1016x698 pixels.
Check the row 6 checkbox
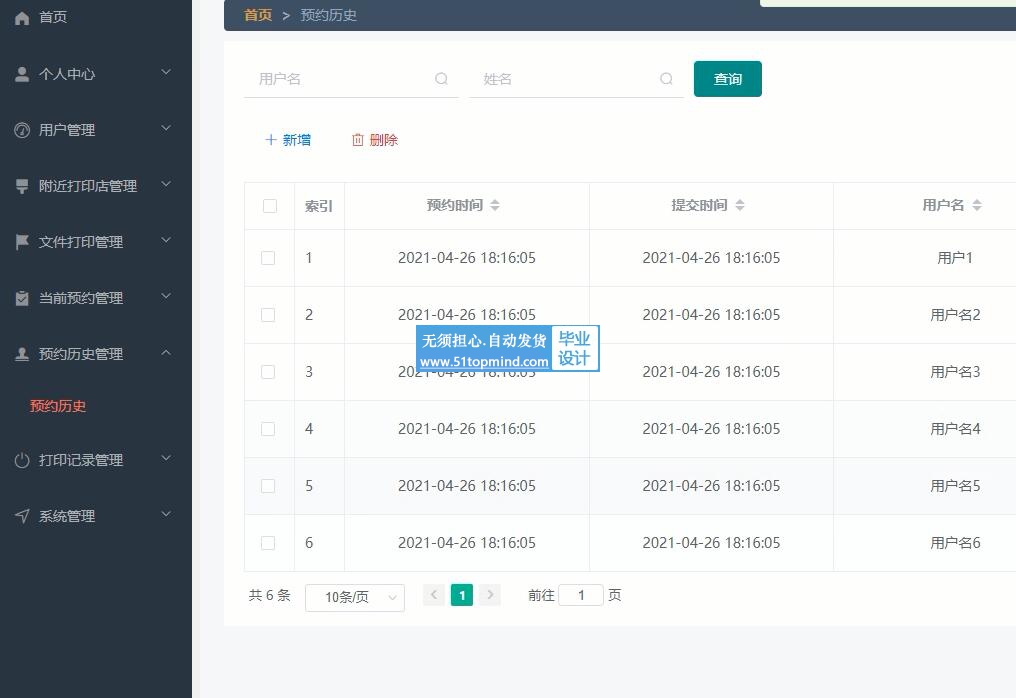coord(268,543)
